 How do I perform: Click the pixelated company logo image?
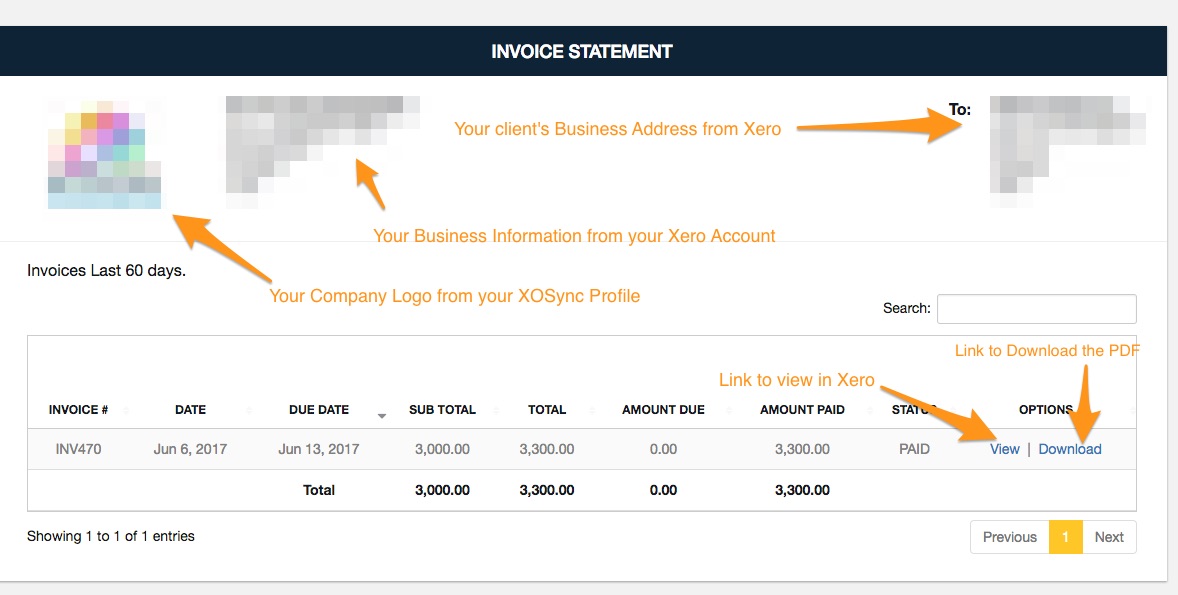(x=104, y=154)
